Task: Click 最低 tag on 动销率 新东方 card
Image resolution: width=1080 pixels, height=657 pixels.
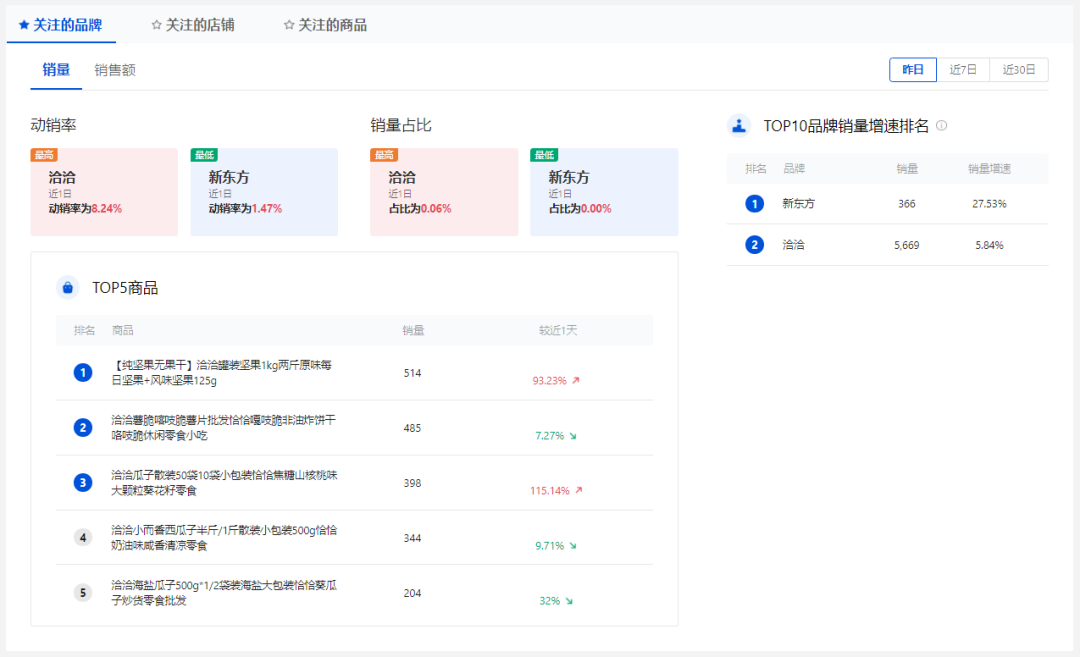Action: click(x=205, y=155)
